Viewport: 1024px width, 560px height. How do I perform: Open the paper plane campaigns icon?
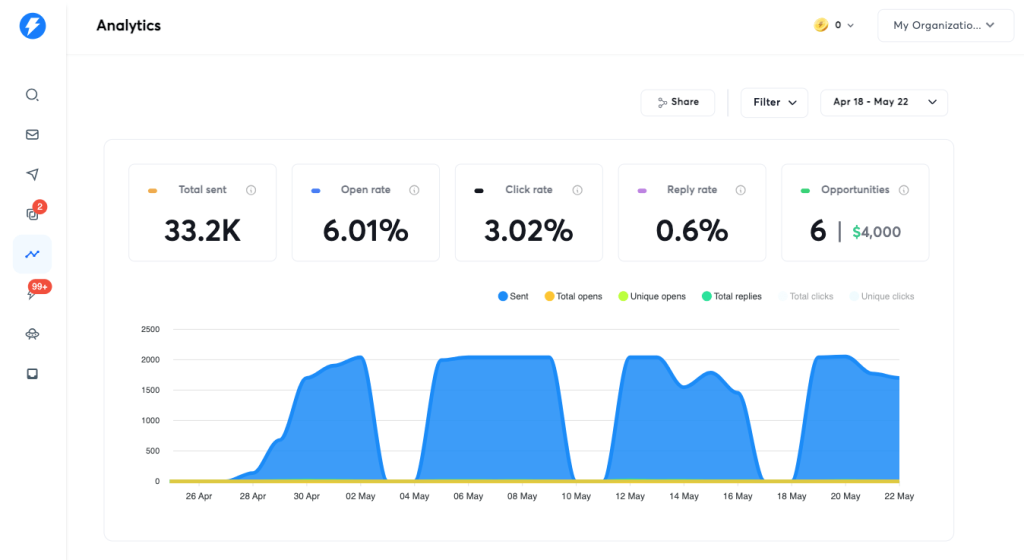click(32, 174)
